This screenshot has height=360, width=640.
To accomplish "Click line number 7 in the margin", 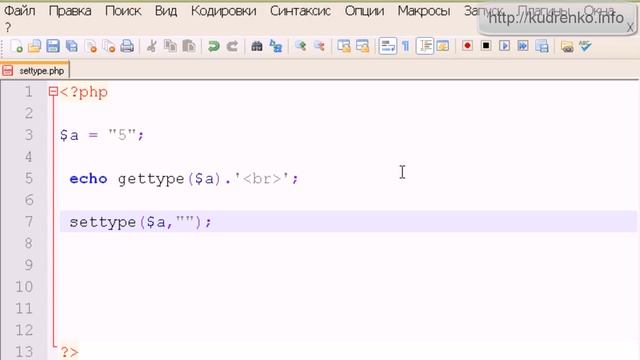I will pyautogui.click(x=28, y=222).
